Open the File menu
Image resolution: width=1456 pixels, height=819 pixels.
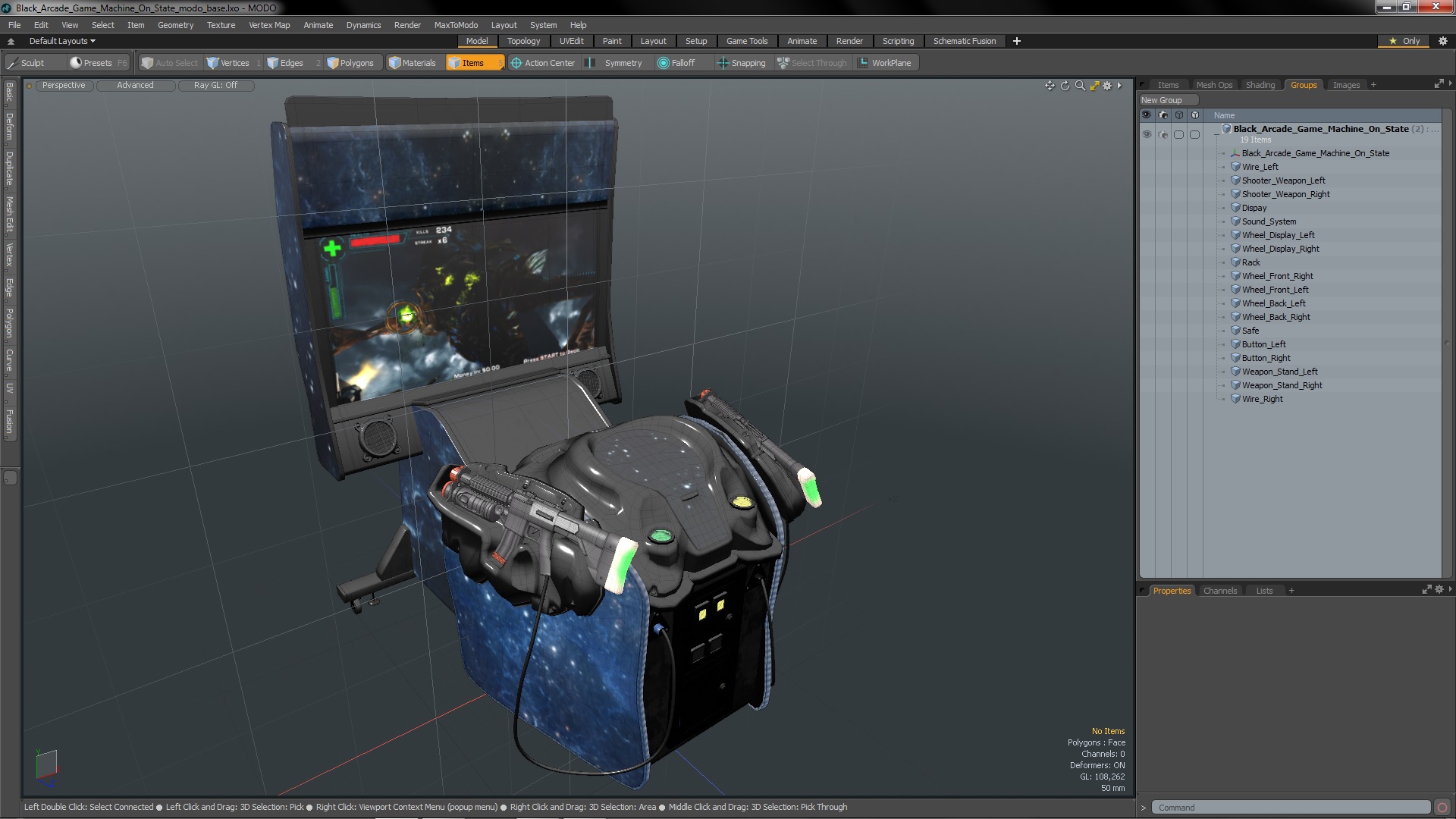pyautogui.click(x=14, y=25)
